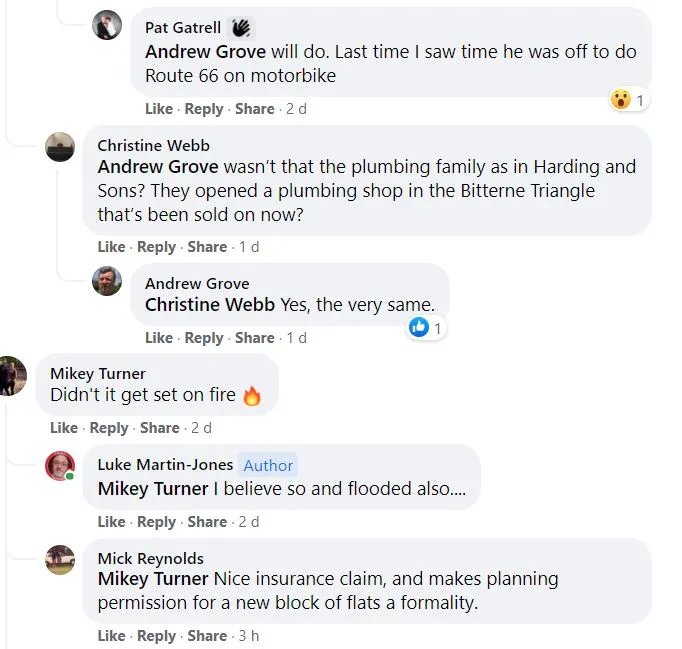682x649 pixels.
Task: Open Mikey Turner mention in Mick's comment
Action: pyautogui.click(x=153, y=579)
